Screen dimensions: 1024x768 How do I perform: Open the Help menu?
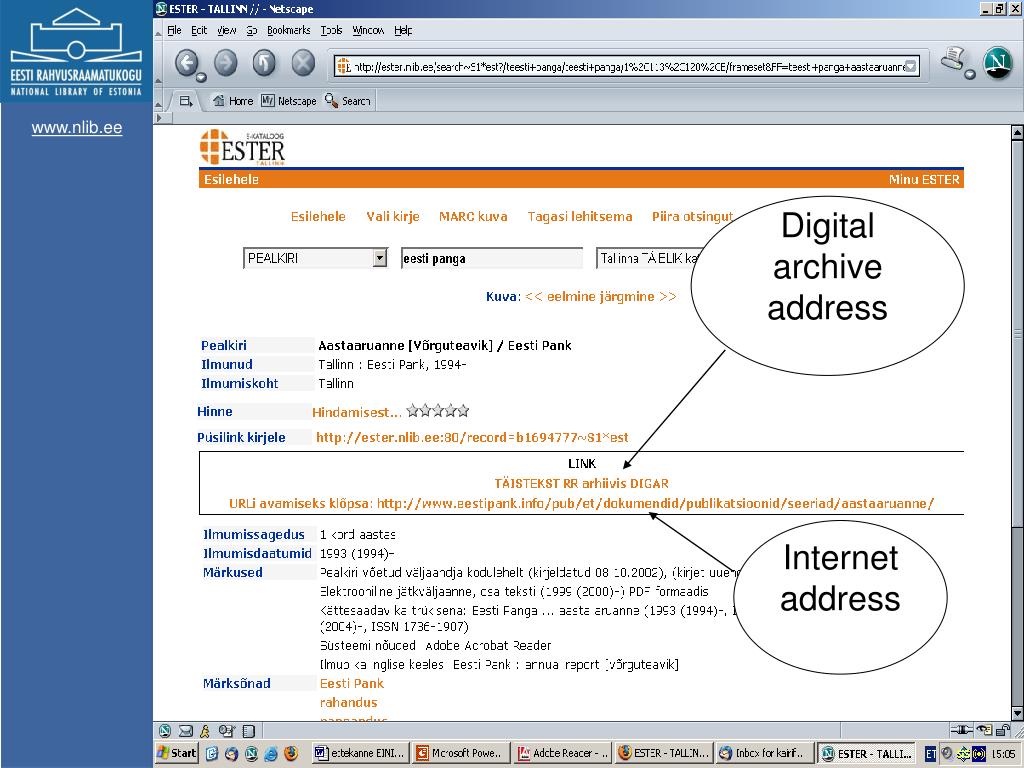point(403,30)
